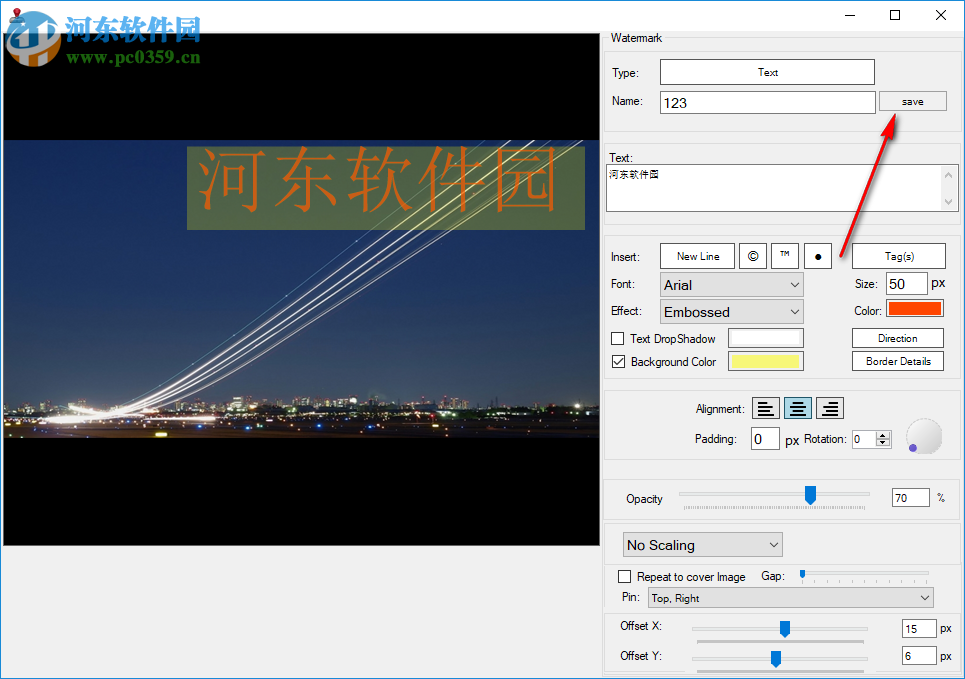
Task: Insert the bullet • character
Action: [x=817, y=256]
